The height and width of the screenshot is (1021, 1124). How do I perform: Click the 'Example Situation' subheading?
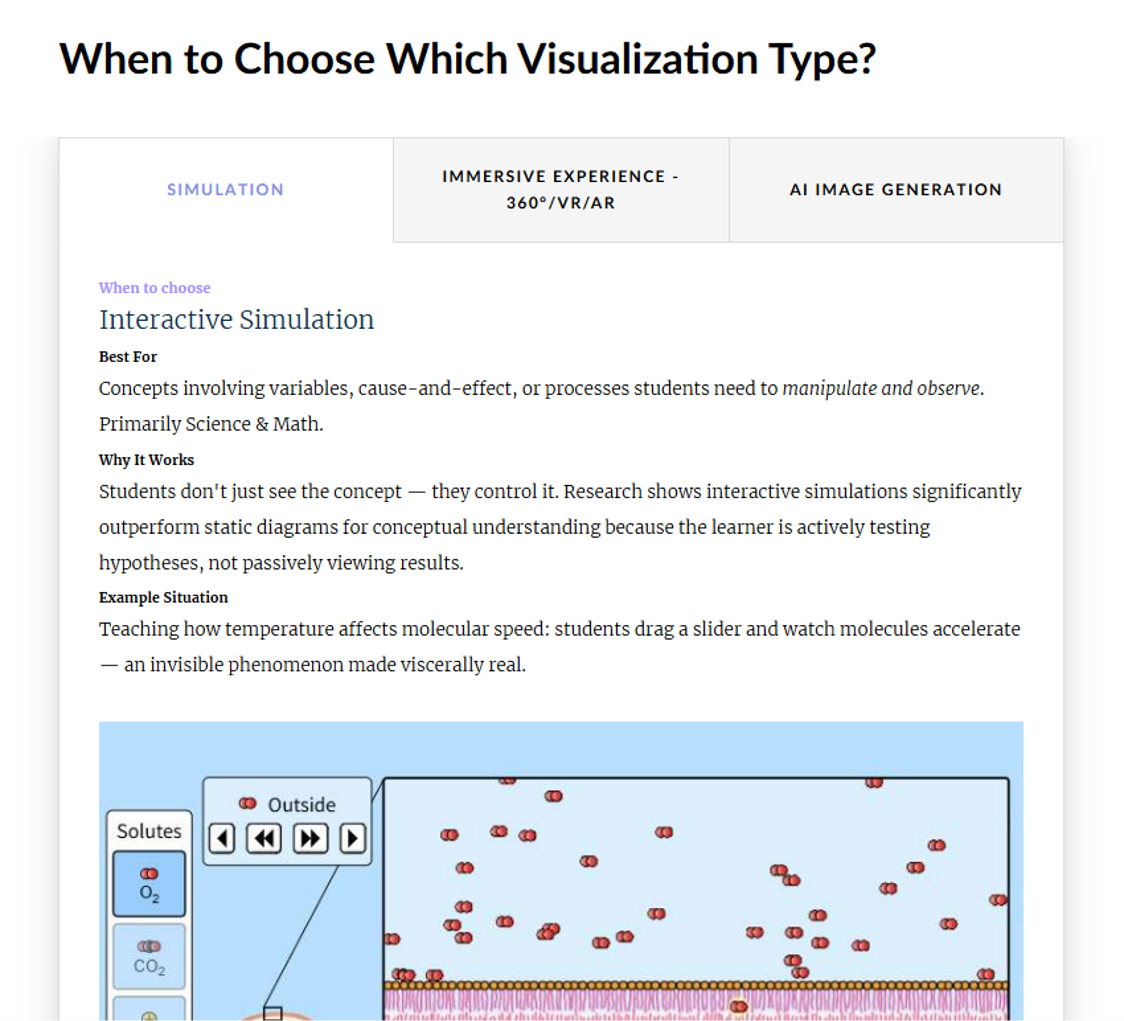pyautogui.click(x=163, y=597)
